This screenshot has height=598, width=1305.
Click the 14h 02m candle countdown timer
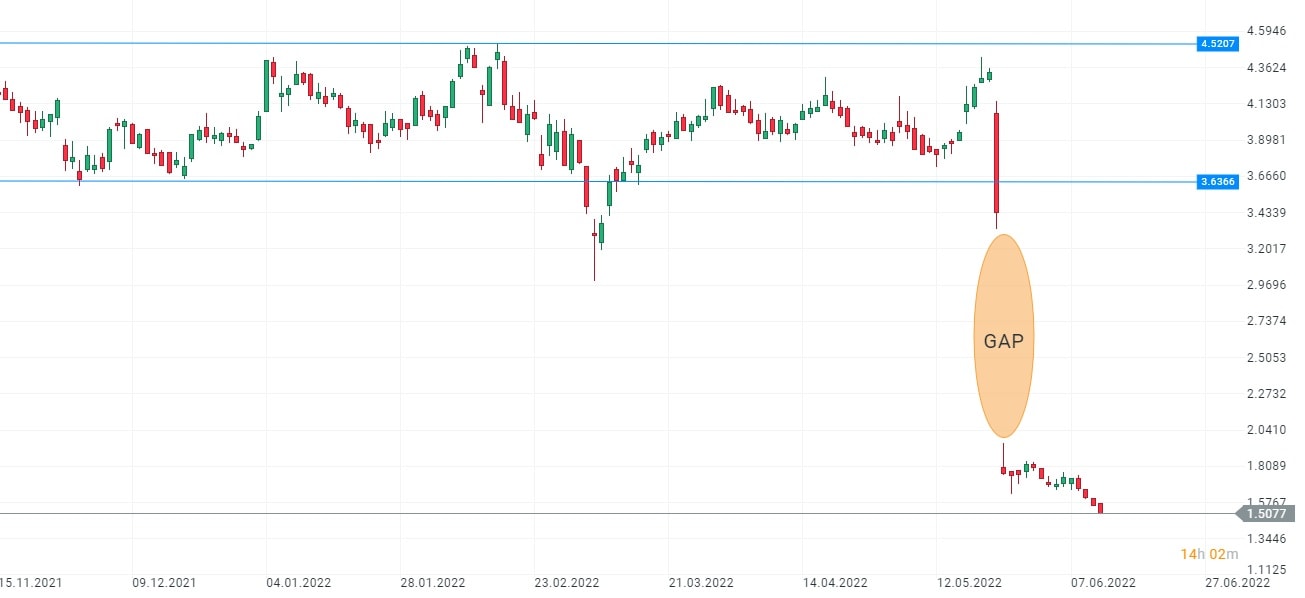pos(1209,554)
